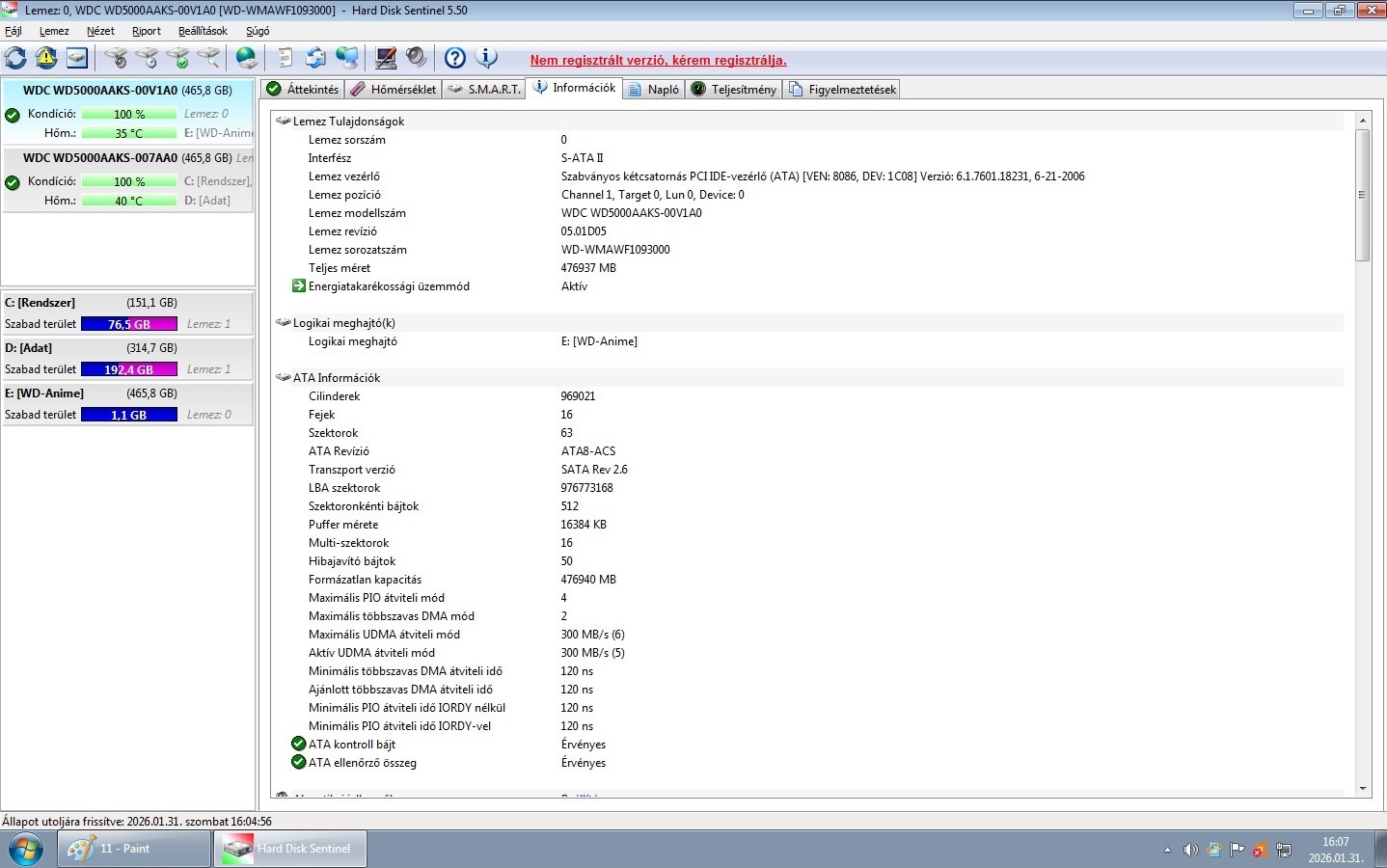
Task: Switch to the Napló tab
Action: click(x=654, y=89)
